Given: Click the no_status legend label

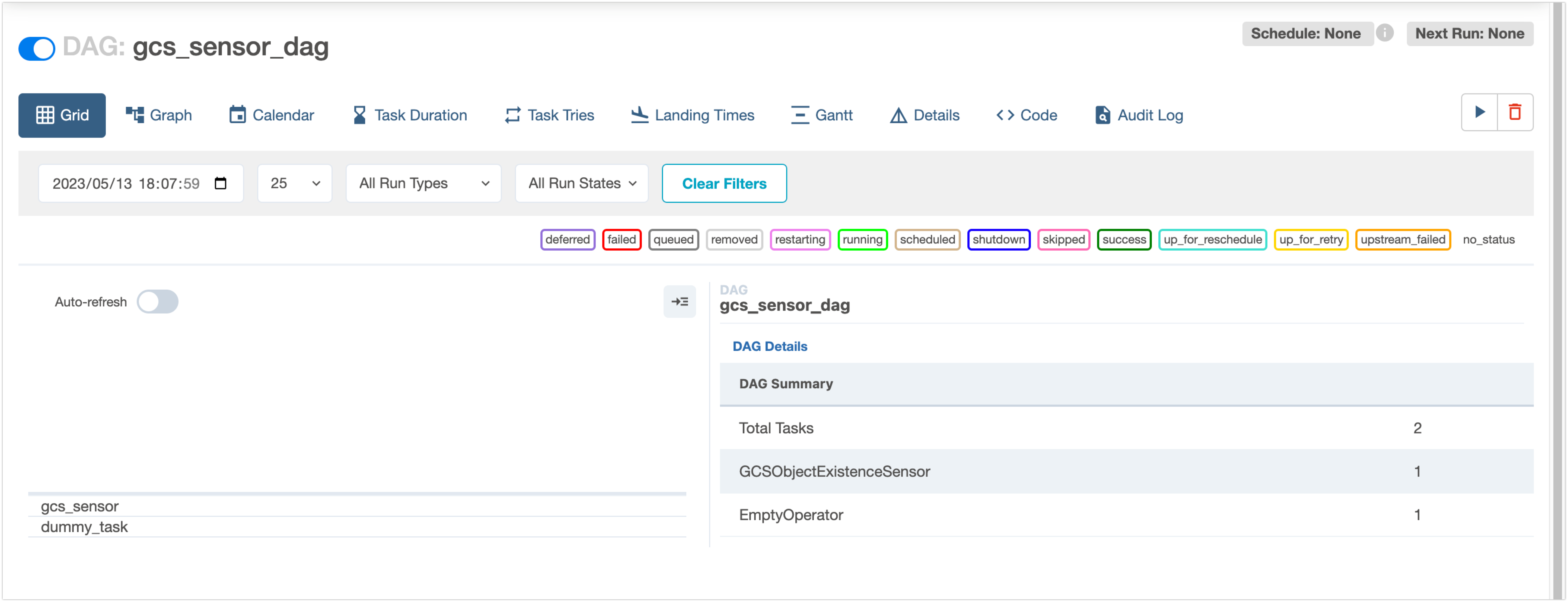Looking at the screenshot, I should coord(1488,240).
